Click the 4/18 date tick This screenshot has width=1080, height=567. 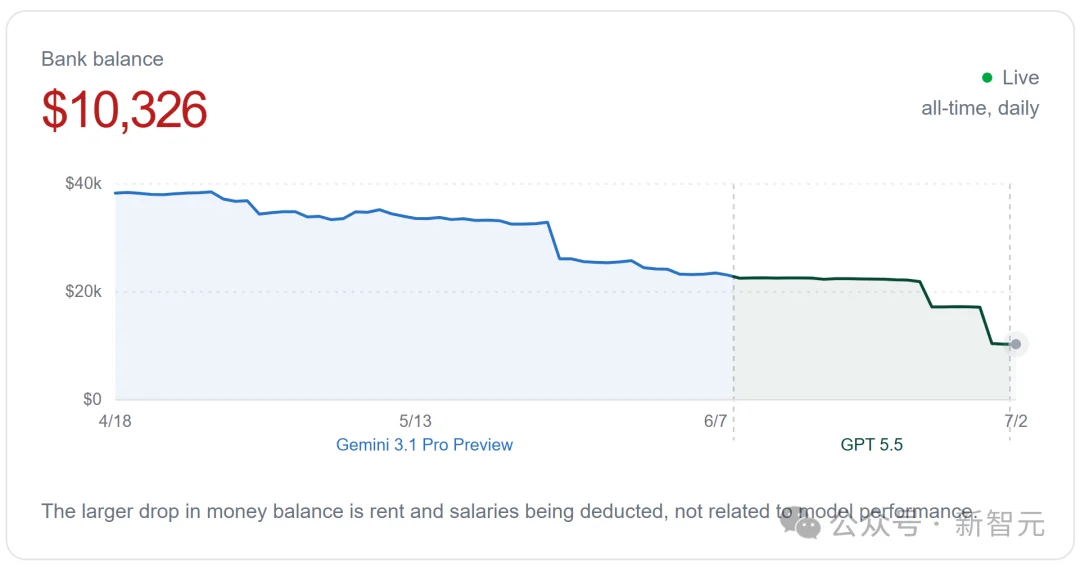coord(115,421)
